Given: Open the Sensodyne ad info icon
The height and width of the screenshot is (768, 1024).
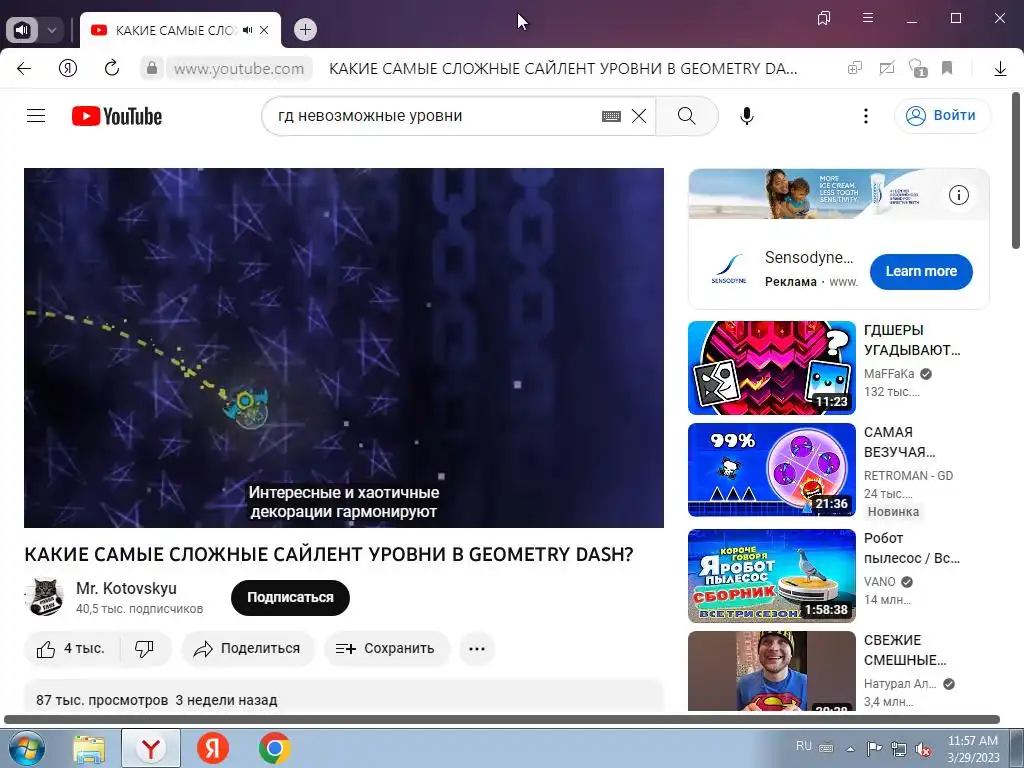Looking at the screenshot, I should point(958,195).
